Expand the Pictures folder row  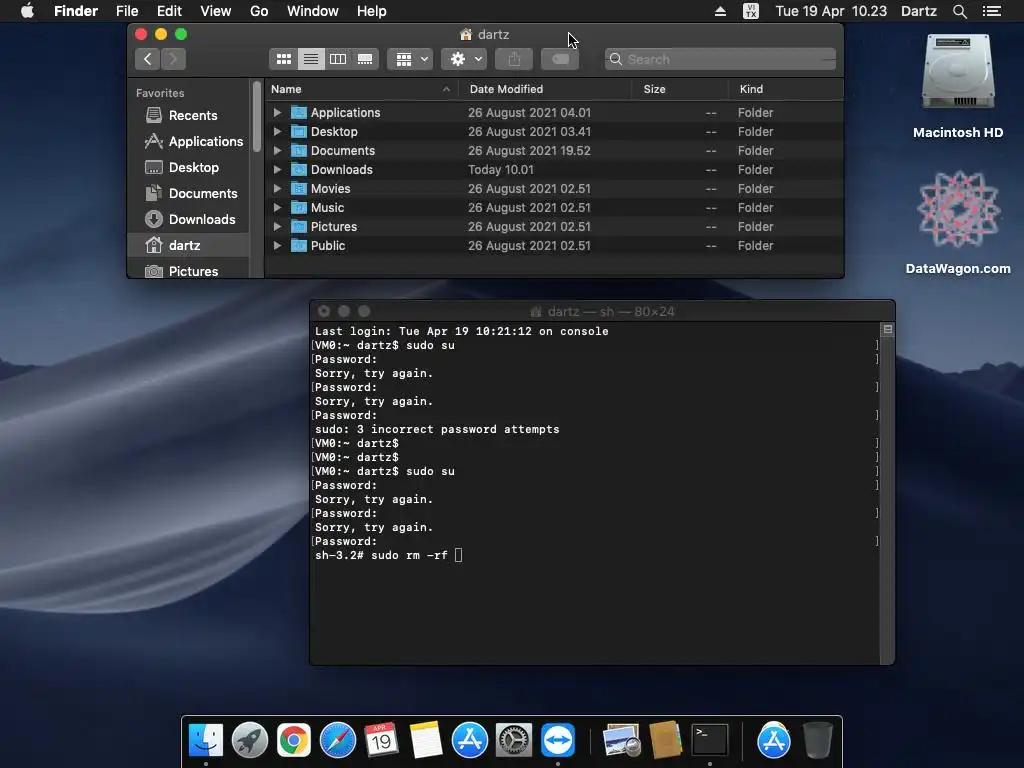pyautogui.click(x=278, y=227)
